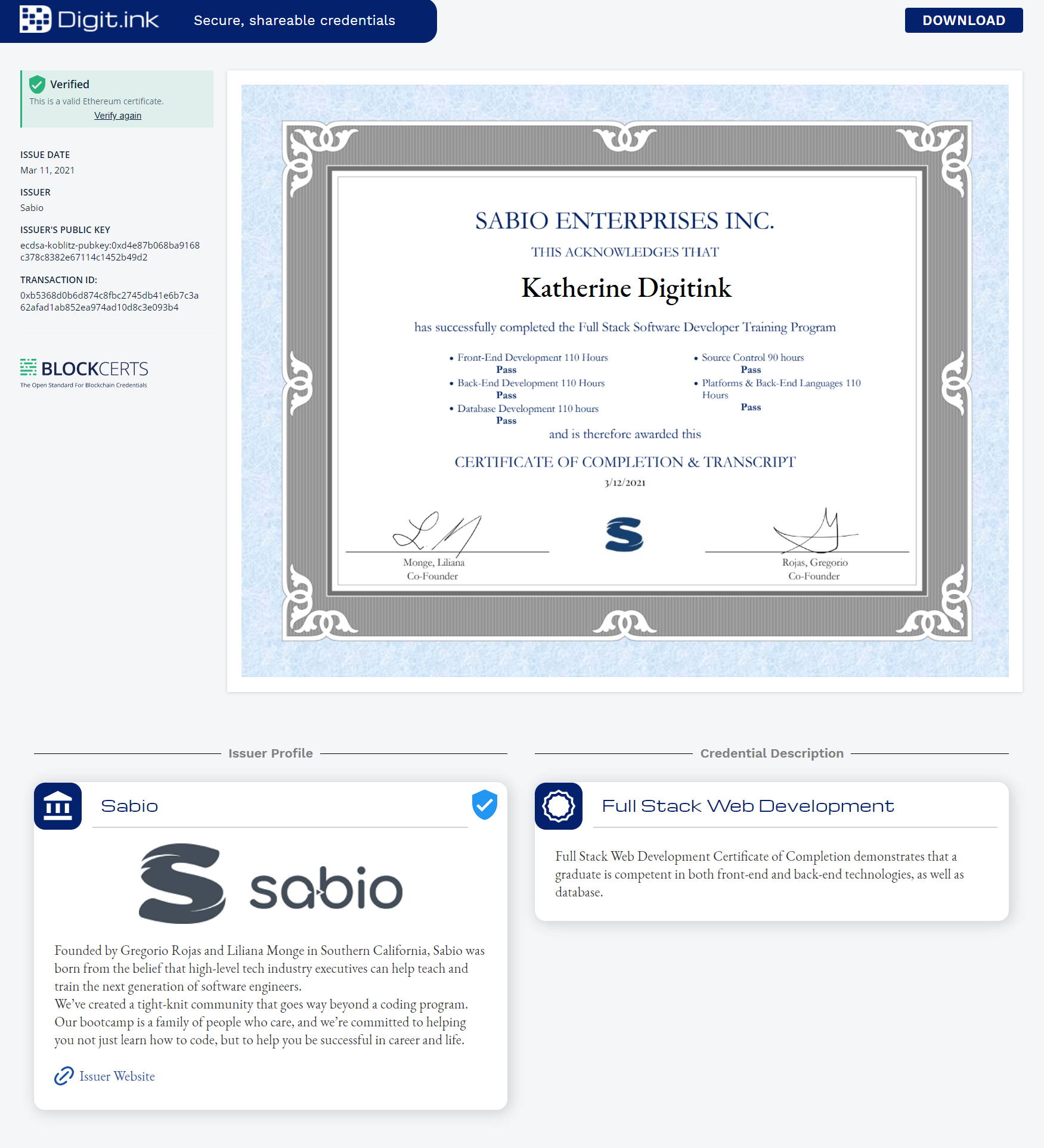Viewport: 1044px width, 1148px height.
Task: Click 'Front-End Development 110 Hours' item
Action: [x=532, y=358]
